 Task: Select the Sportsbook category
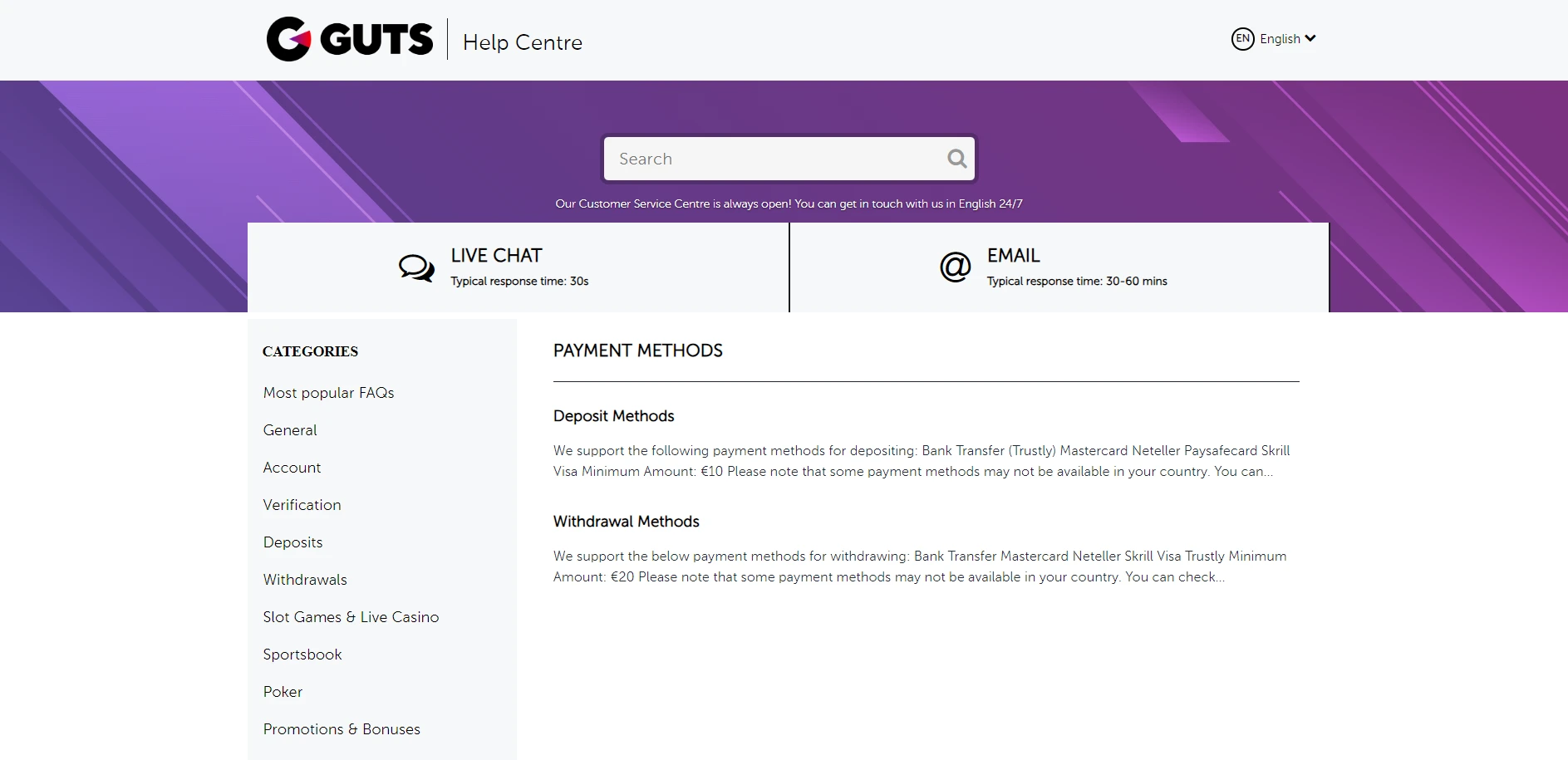coord(302,655)
